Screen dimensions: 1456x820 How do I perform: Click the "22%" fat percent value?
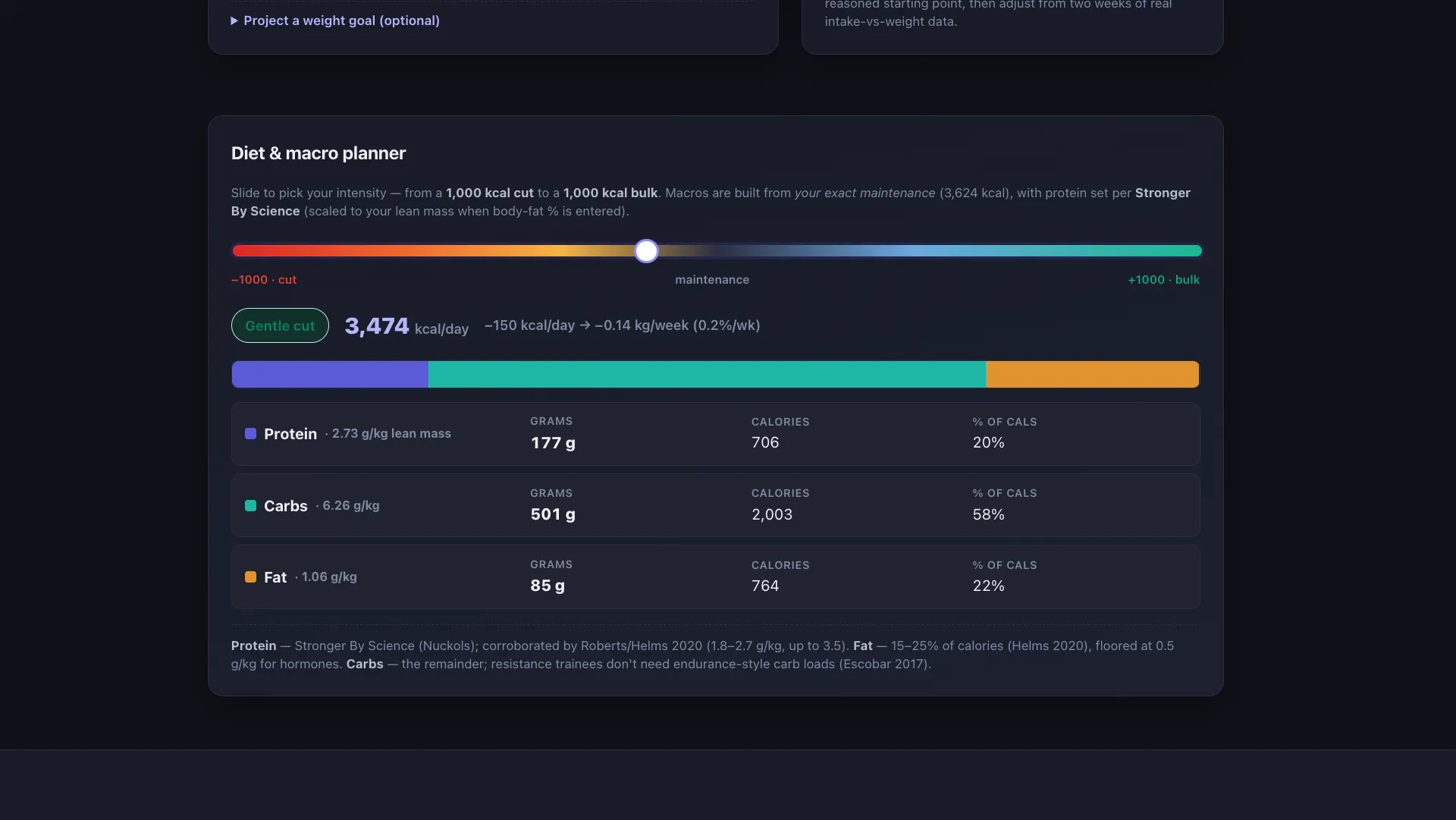click(x=989, y=586)
